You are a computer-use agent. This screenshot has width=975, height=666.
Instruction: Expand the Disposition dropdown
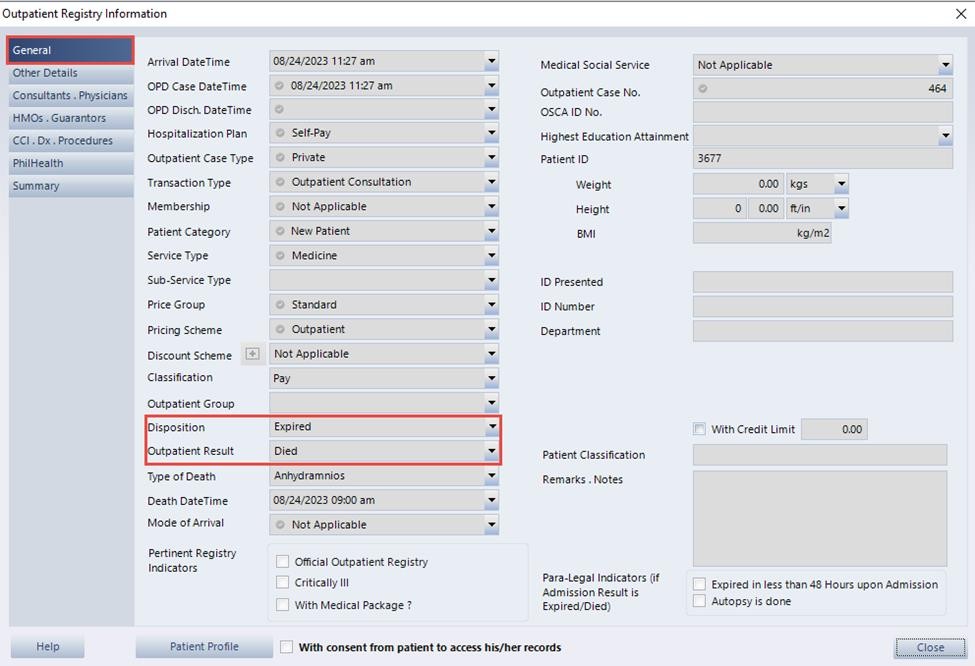pyautogui.click(x=491, y=427)
